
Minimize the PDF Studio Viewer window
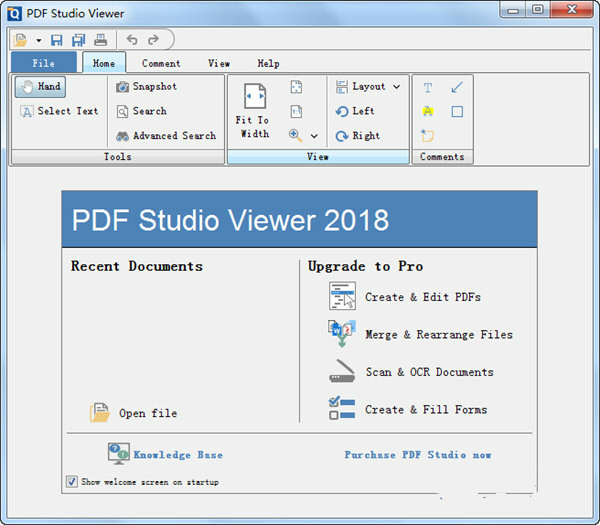(x=513, y=10)
